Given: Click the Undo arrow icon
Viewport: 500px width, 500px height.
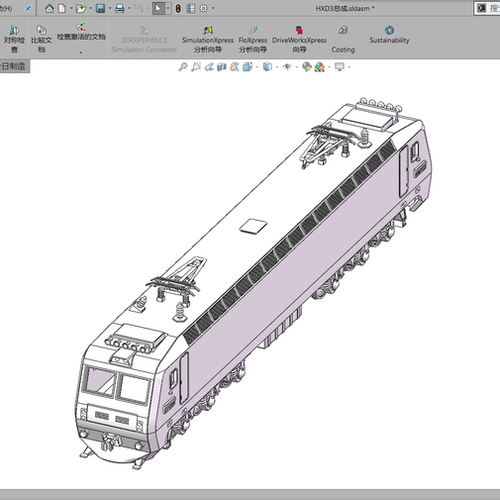Looking at the screenshot, I should pyautogui.click(x=139, y=8).
